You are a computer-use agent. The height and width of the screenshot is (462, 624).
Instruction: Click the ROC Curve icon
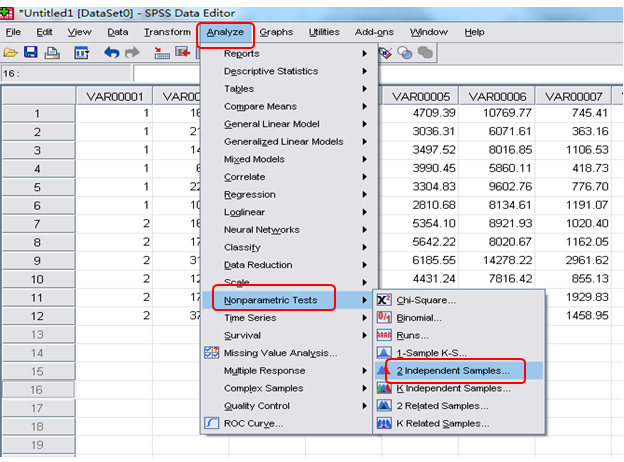[x=211, y=423]
